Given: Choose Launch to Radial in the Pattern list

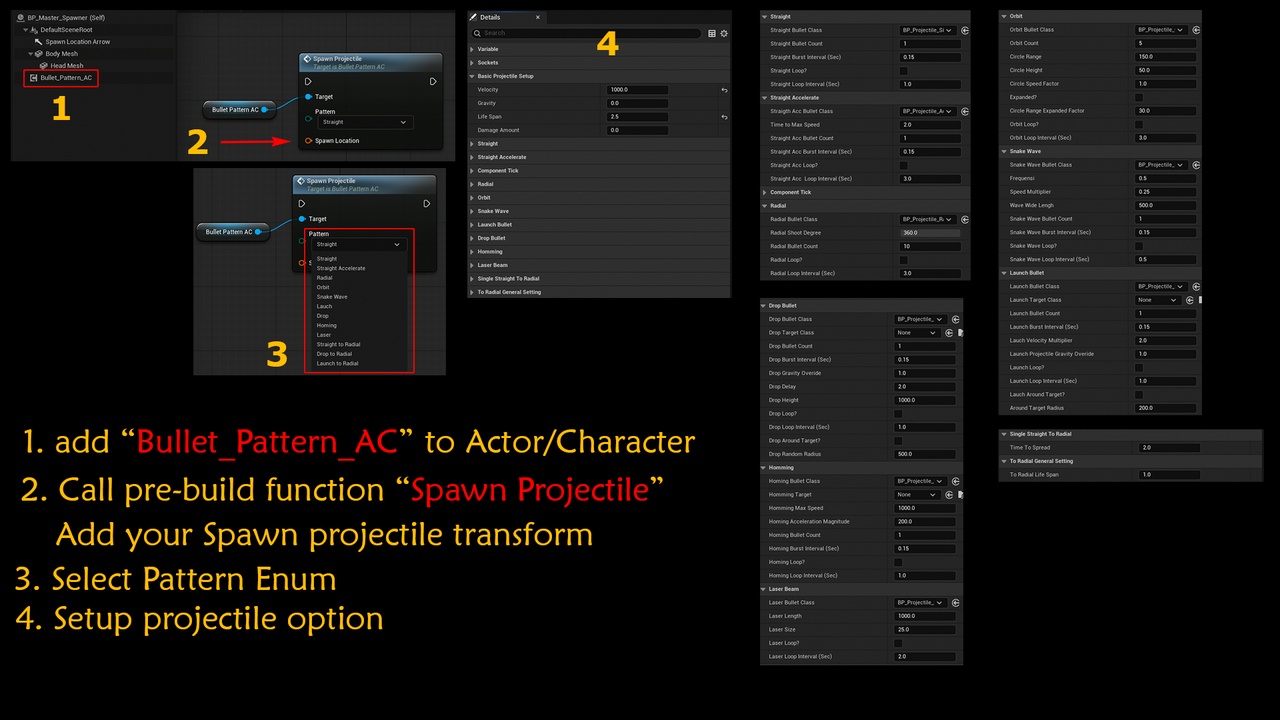Looking at the screenshot, I should tap(337, 364).
